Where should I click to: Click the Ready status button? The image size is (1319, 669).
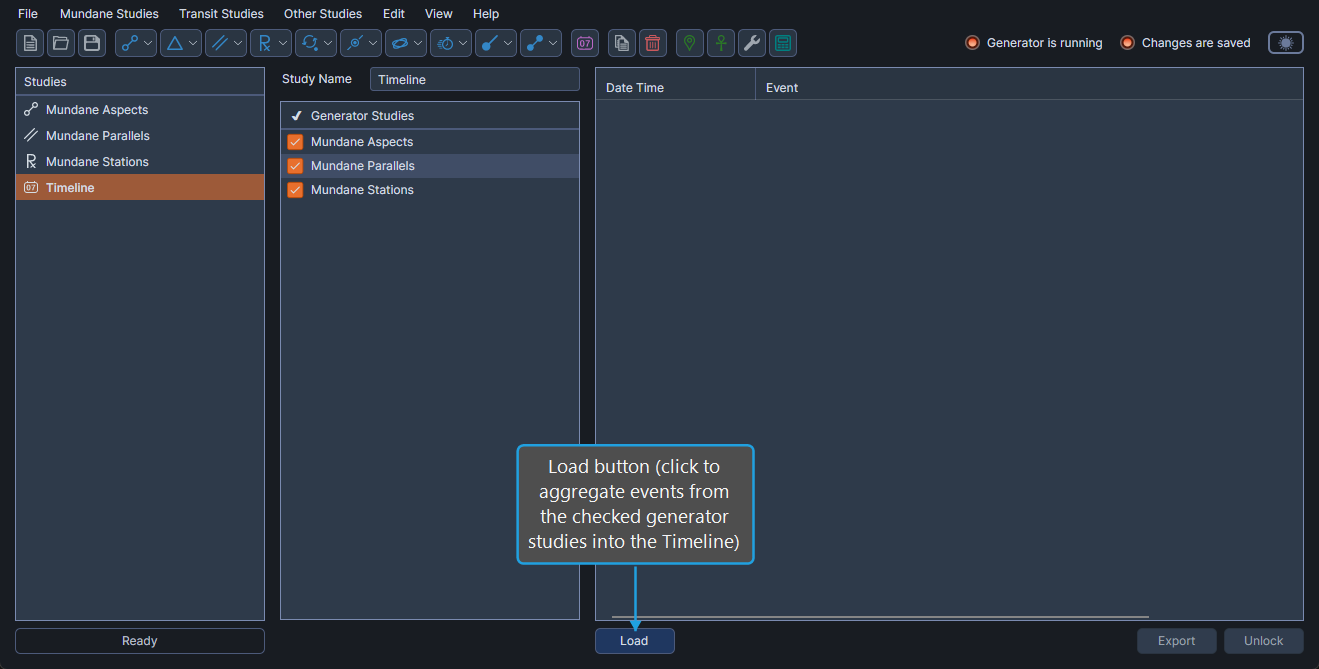[140, 641]
